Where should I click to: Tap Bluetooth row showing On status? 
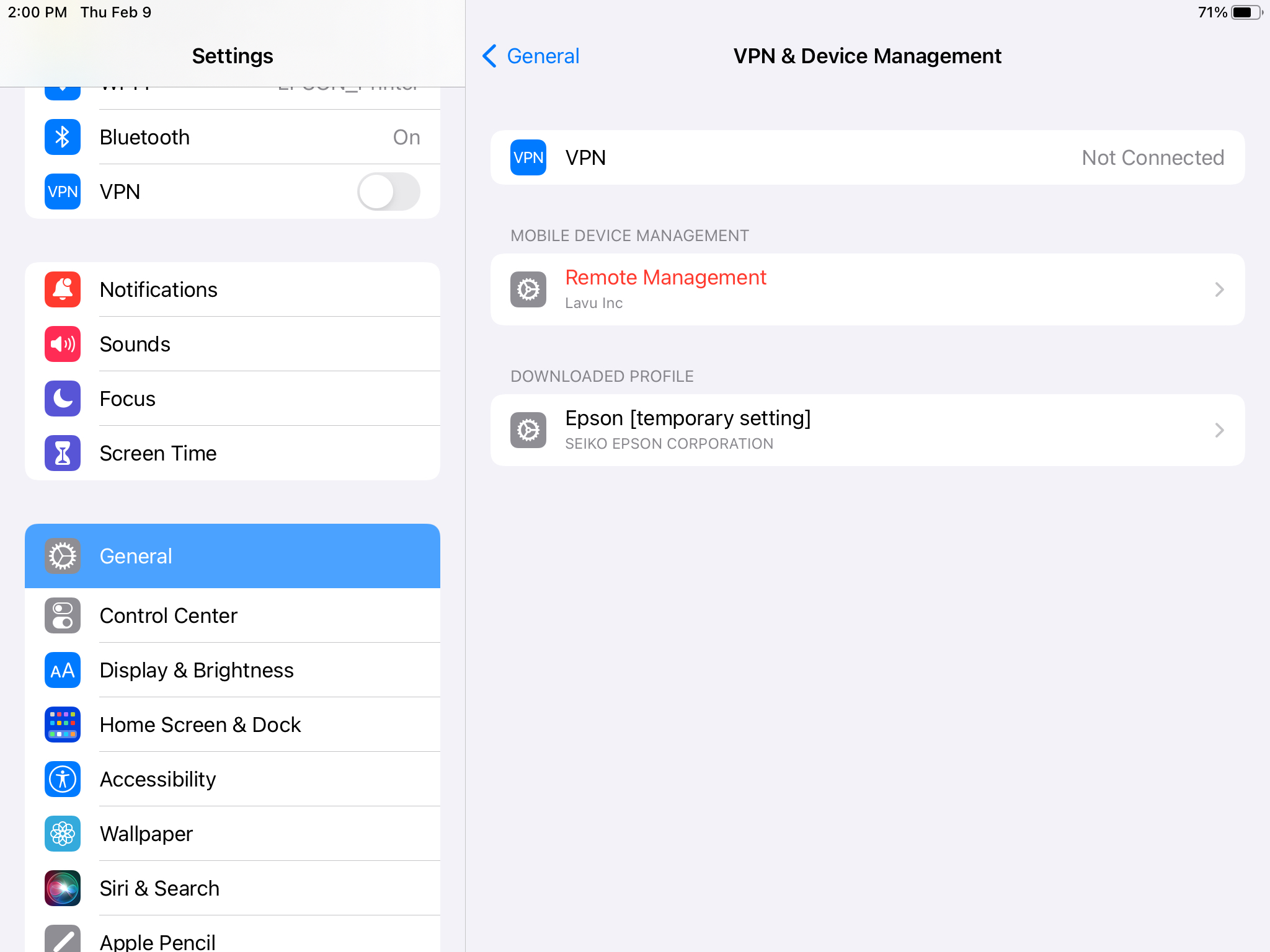tap(248, 137)
